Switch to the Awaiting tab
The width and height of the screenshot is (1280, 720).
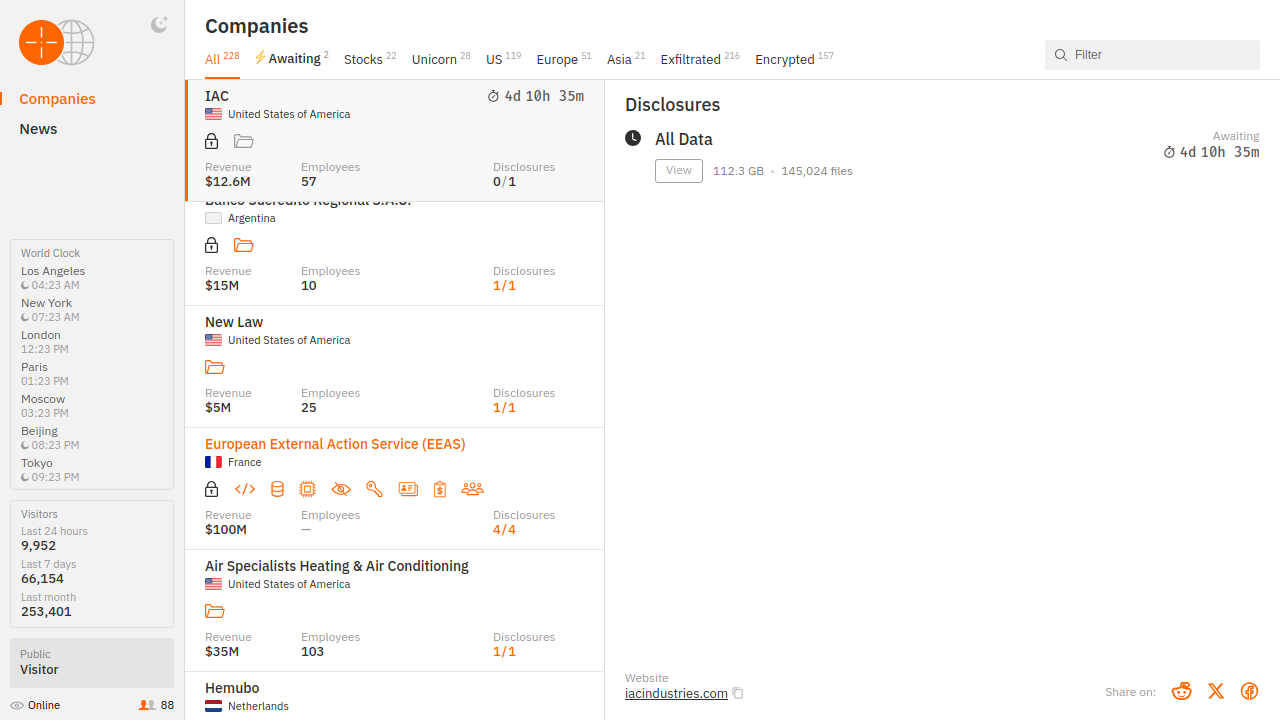293,59
